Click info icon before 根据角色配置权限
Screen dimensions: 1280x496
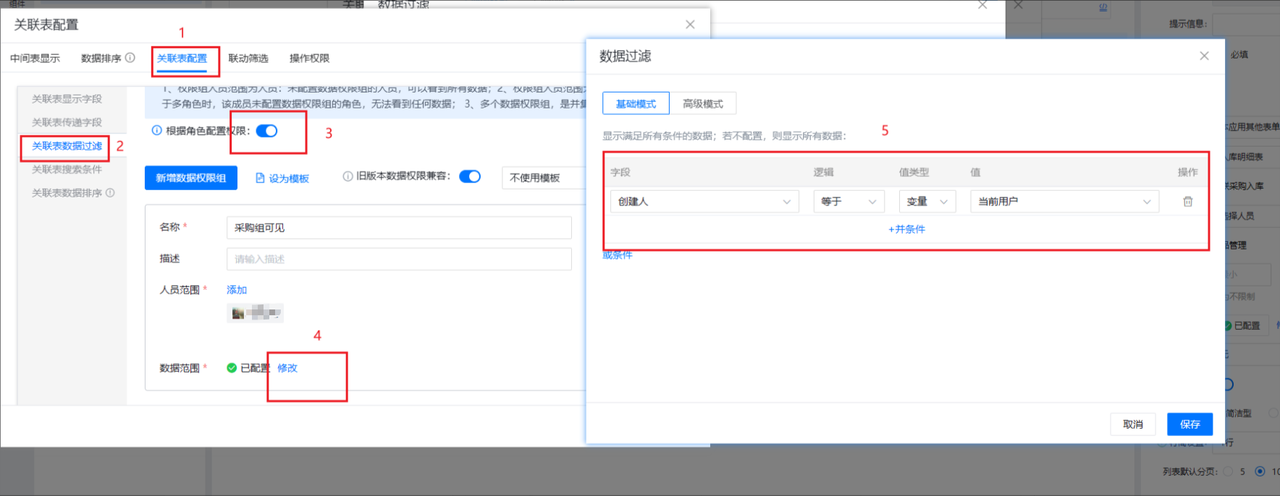tap(155, 130)
